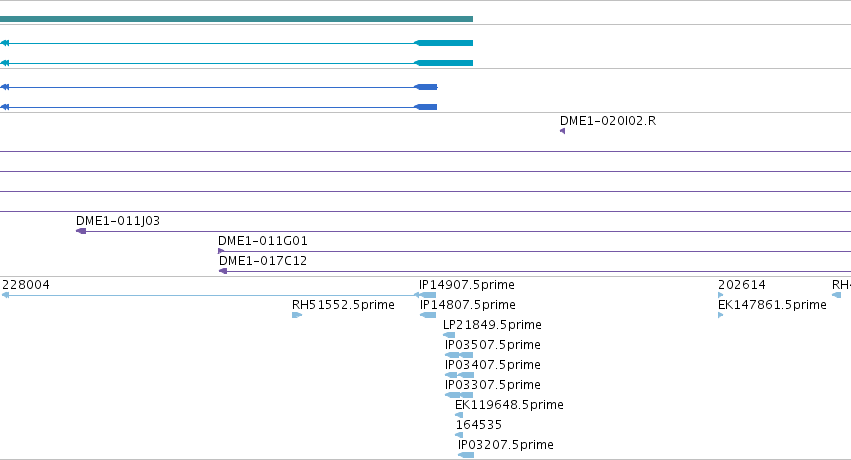The height and width of the screenshot is (460, 851).
Task: Select the 228004 feature label
Action: click(26, 285)
